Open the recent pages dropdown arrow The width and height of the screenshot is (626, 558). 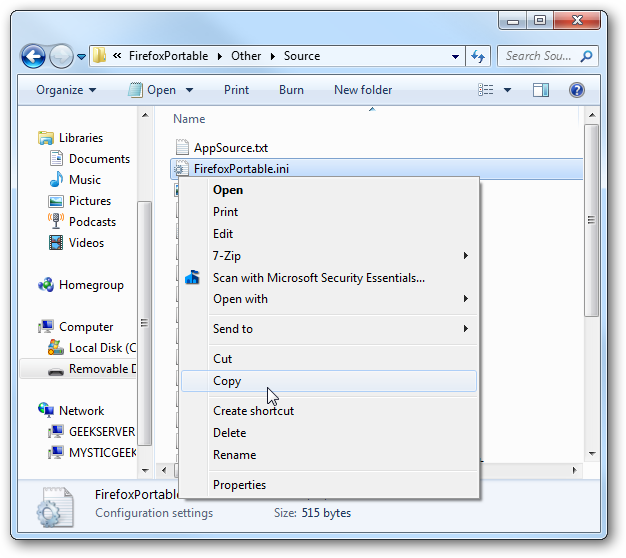[81, 57]
